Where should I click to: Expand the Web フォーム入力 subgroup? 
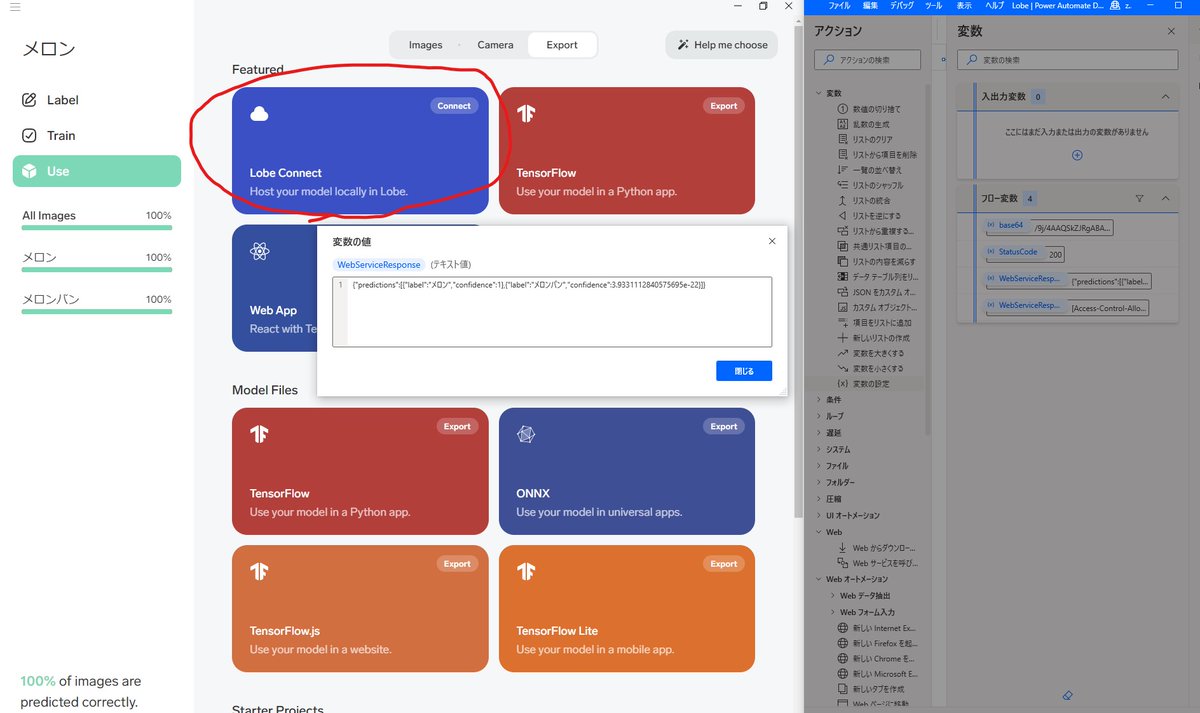(833, 612)
